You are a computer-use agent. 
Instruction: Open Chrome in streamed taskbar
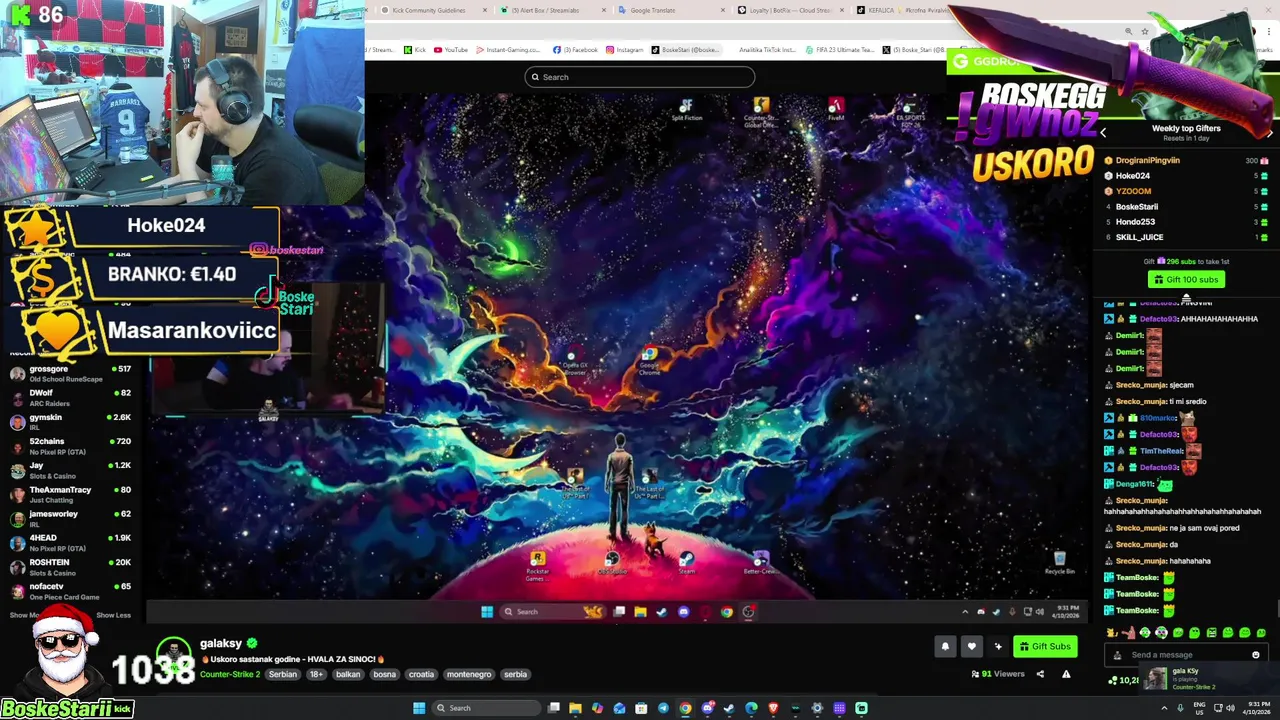click(x=727, y=612)
